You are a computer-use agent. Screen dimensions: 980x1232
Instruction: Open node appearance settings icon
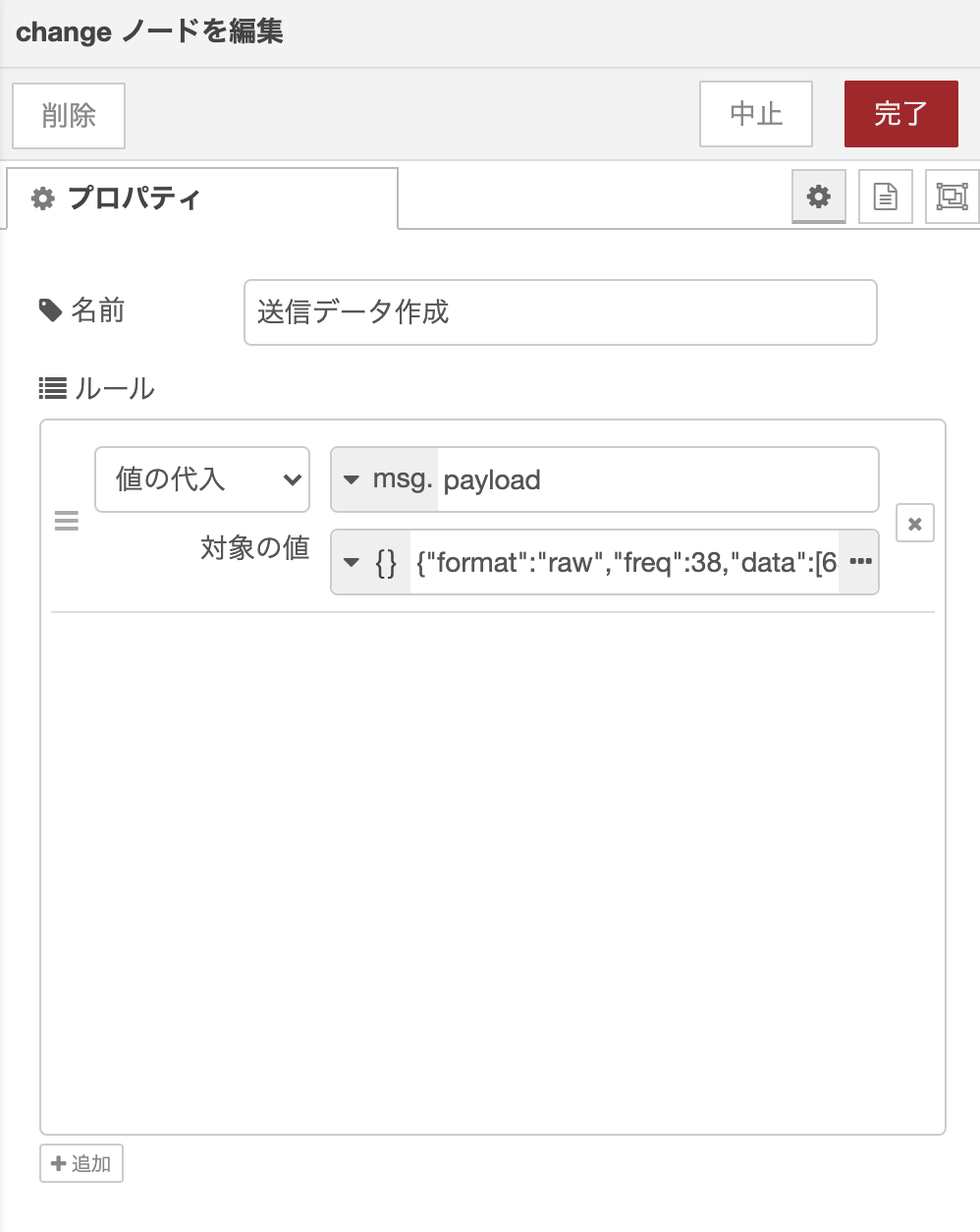point(953,196)
